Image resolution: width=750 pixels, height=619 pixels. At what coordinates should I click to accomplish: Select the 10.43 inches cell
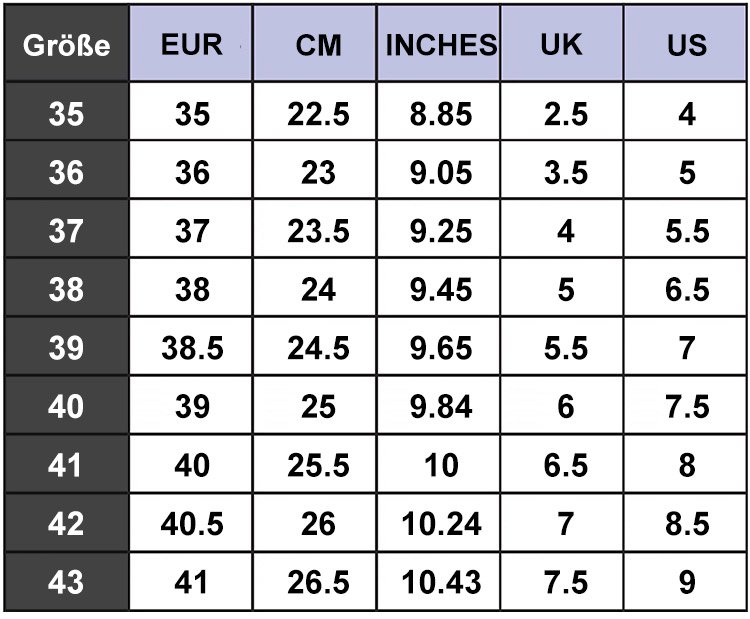441,582
